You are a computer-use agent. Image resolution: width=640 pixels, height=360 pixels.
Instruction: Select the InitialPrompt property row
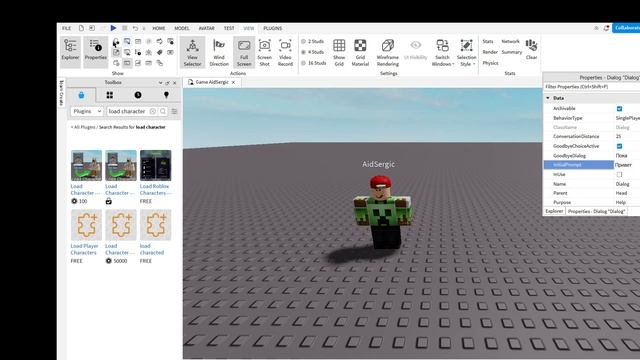[592, 164]
